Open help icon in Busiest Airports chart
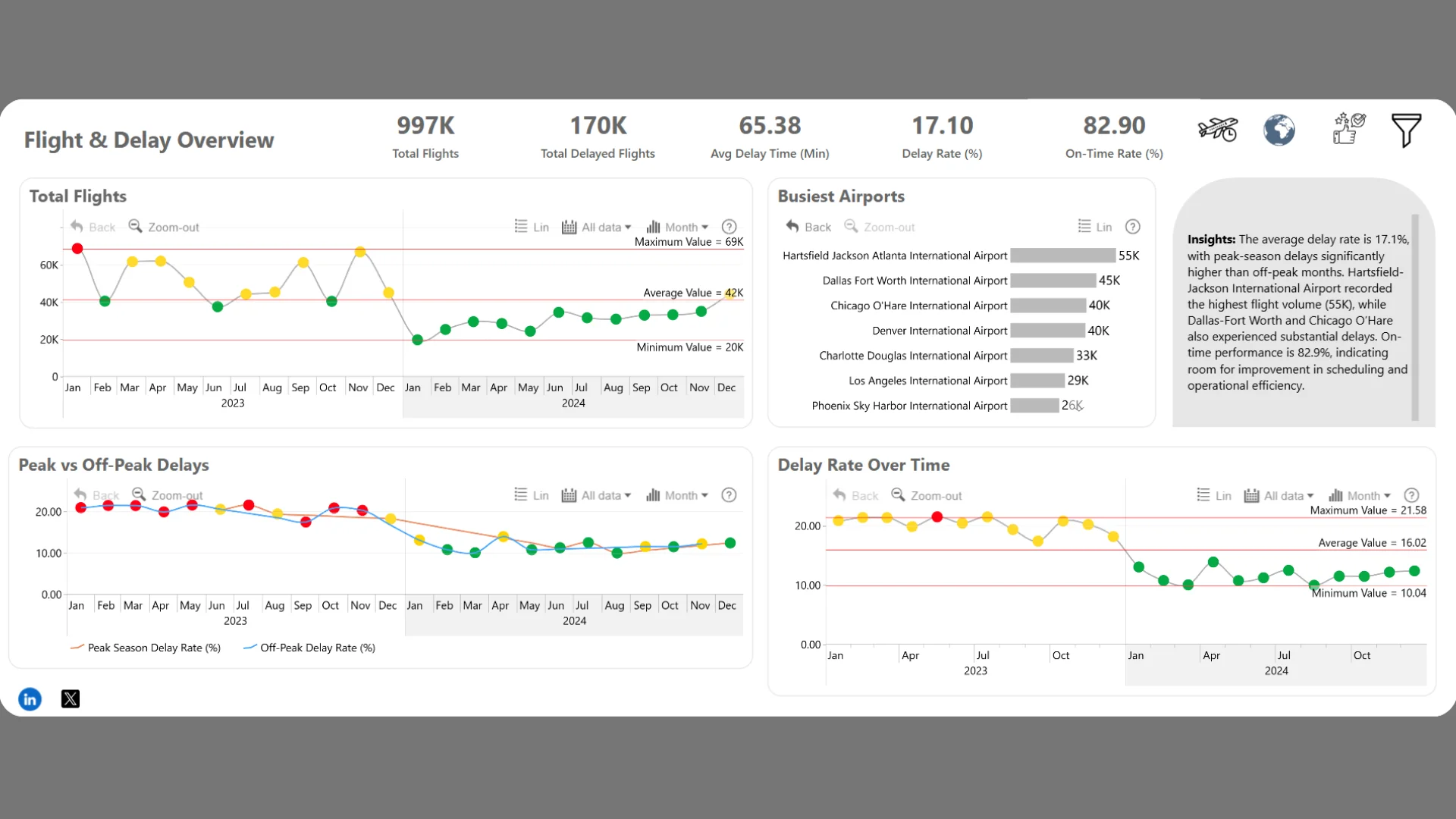Viewport: 1456px width, 819px height. (x=1132, y=227)
